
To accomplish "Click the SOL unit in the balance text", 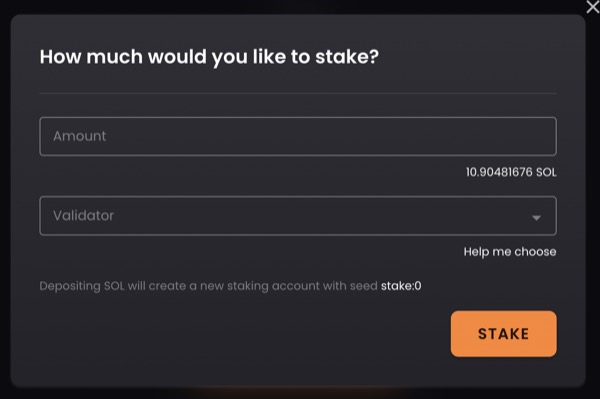I will (x=546, y=172).
